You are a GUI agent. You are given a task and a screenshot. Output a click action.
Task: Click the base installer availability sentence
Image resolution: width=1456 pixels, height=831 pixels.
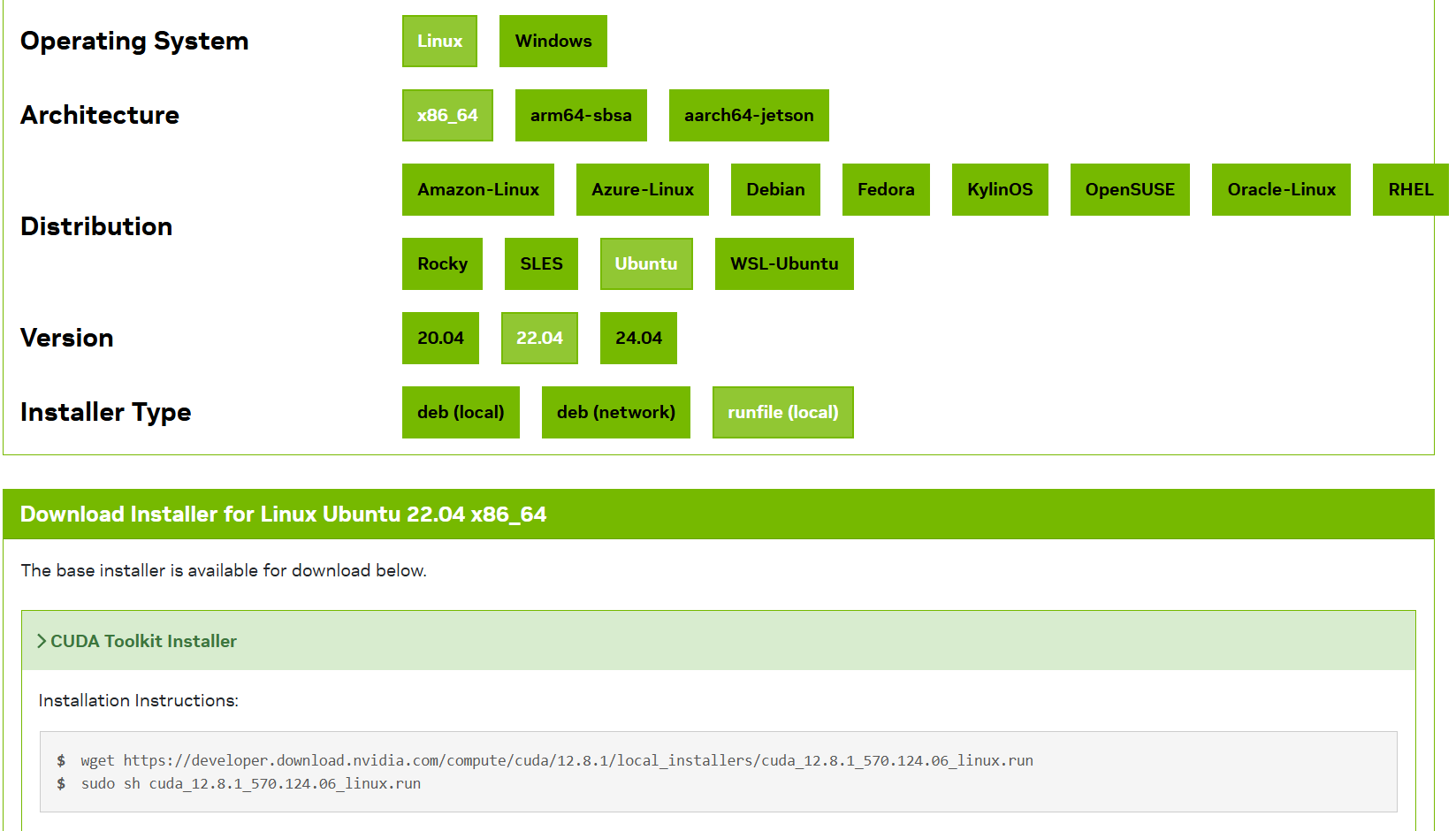point(224,570)
